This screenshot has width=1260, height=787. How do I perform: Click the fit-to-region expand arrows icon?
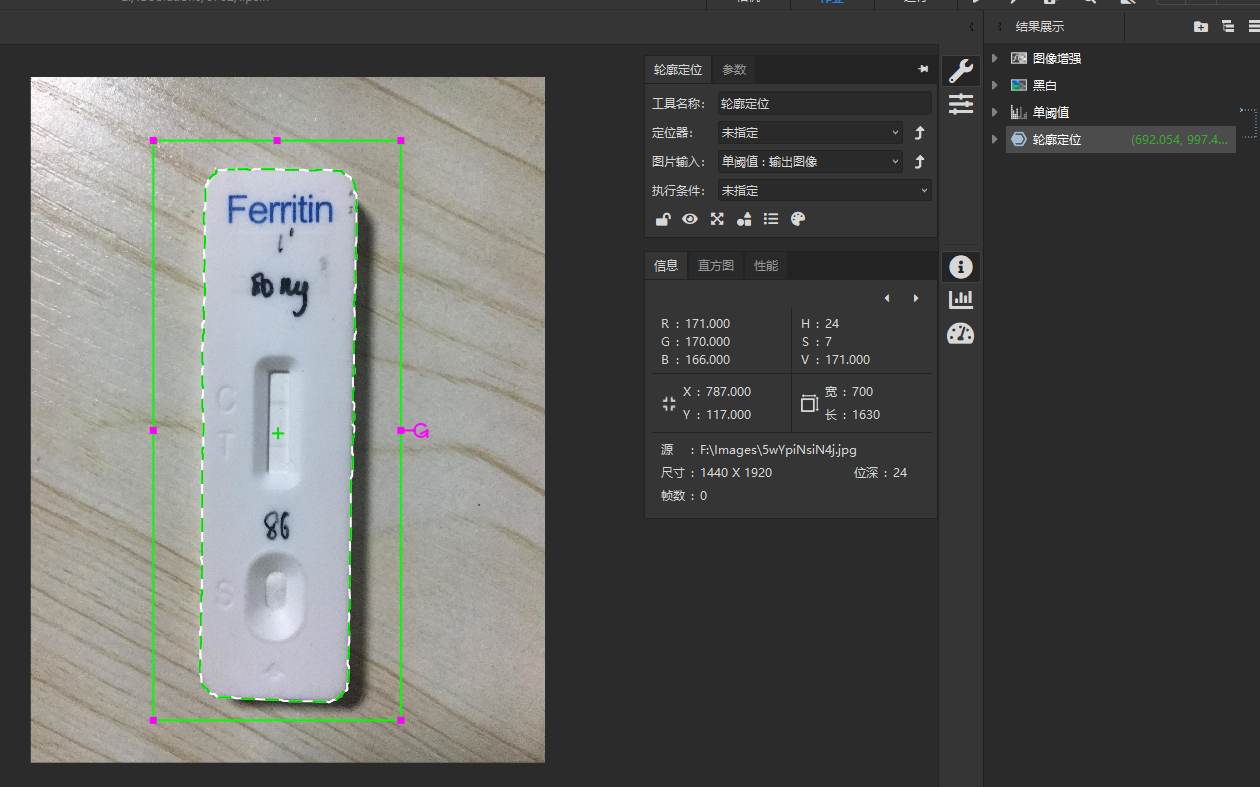coord(717,219)
